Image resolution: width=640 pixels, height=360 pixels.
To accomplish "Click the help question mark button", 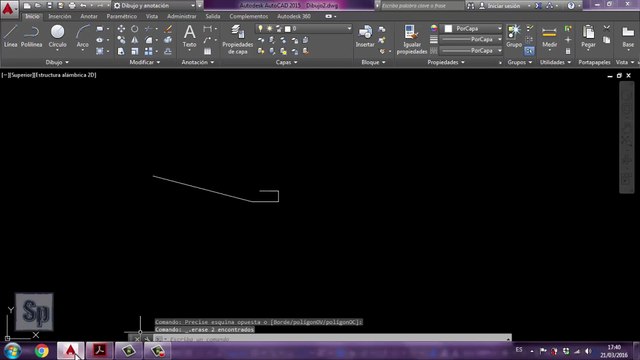I will point(571,6).
